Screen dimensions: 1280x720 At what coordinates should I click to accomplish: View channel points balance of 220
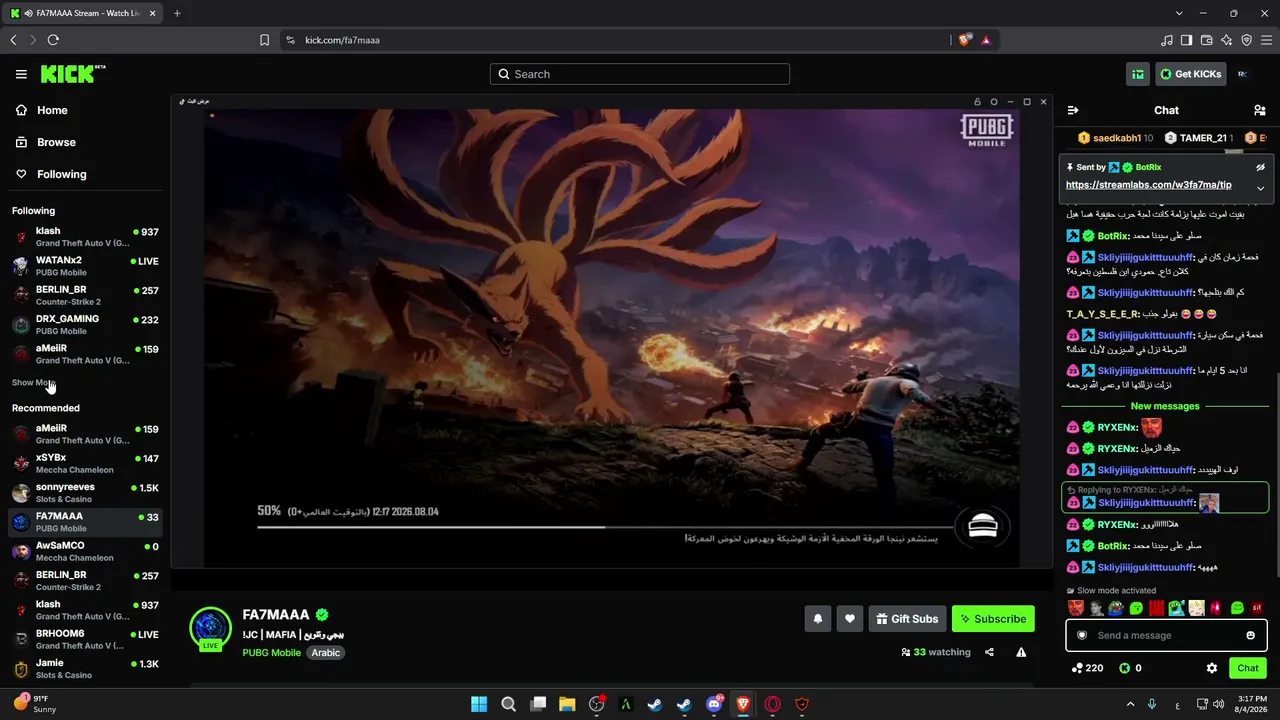(1087, 668)
